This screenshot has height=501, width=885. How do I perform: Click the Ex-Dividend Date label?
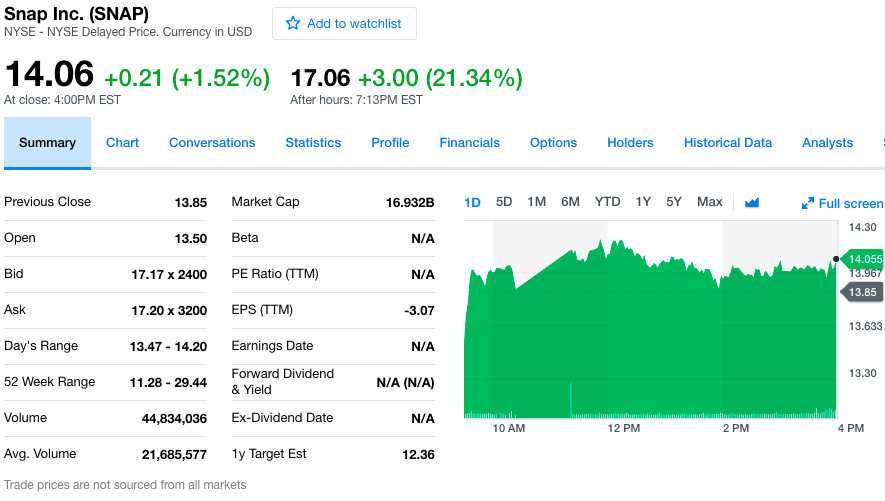coord(282,418)
